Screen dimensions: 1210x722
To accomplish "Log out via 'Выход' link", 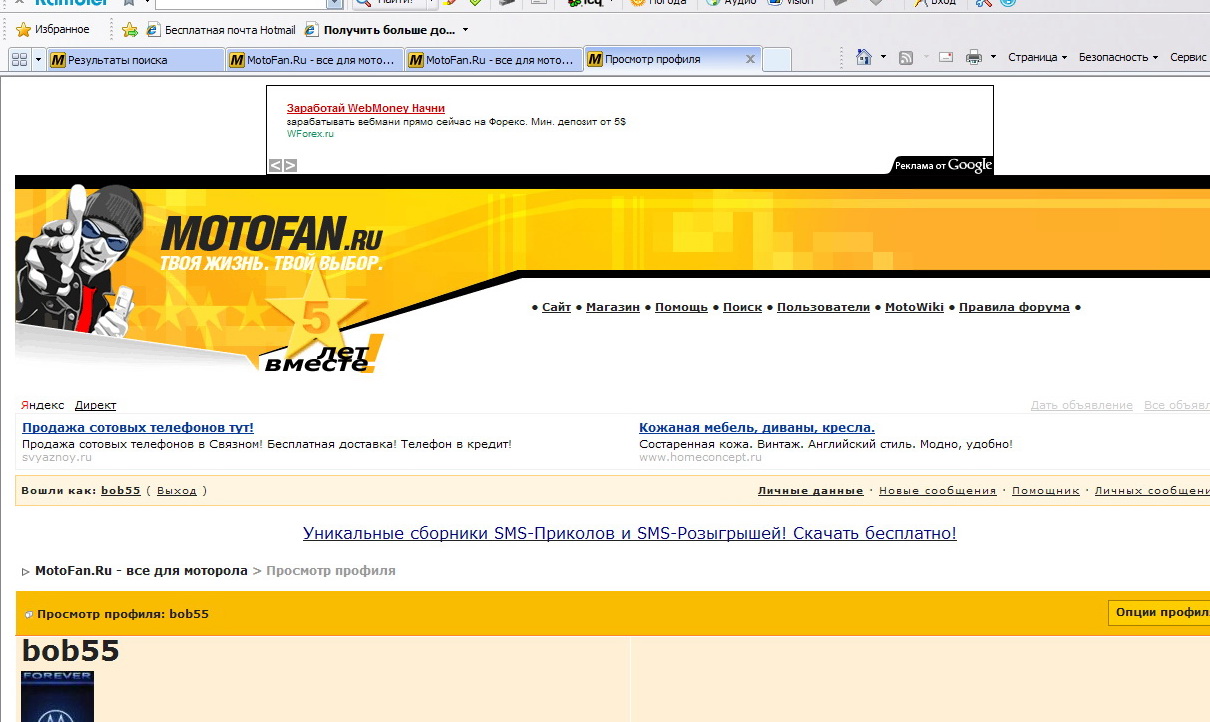I will pyautogui.click(x=177, y=490).
